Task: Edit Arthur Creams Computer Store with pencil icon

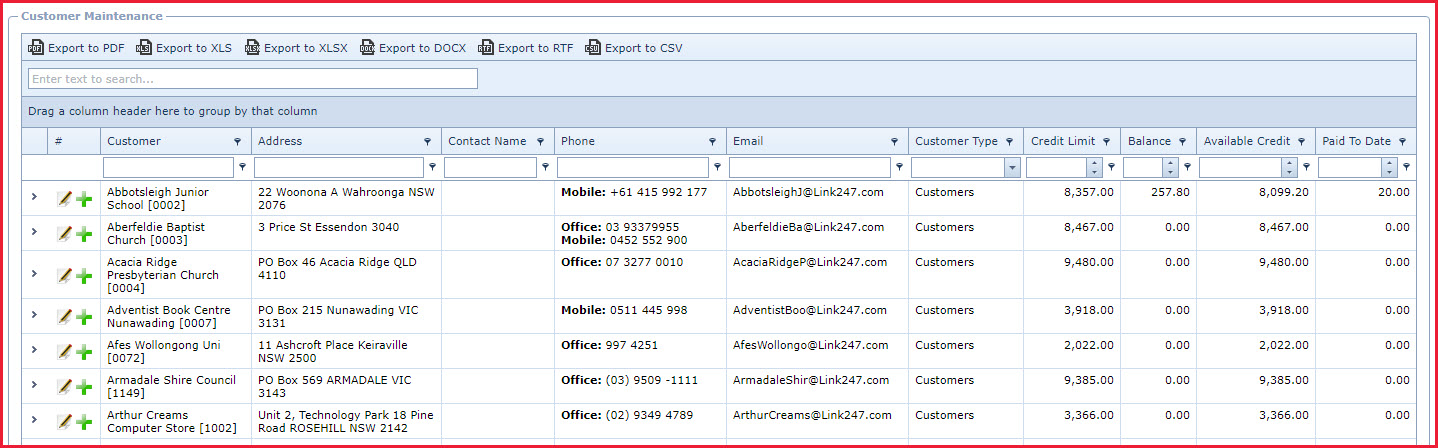Action: click(64, 421)
